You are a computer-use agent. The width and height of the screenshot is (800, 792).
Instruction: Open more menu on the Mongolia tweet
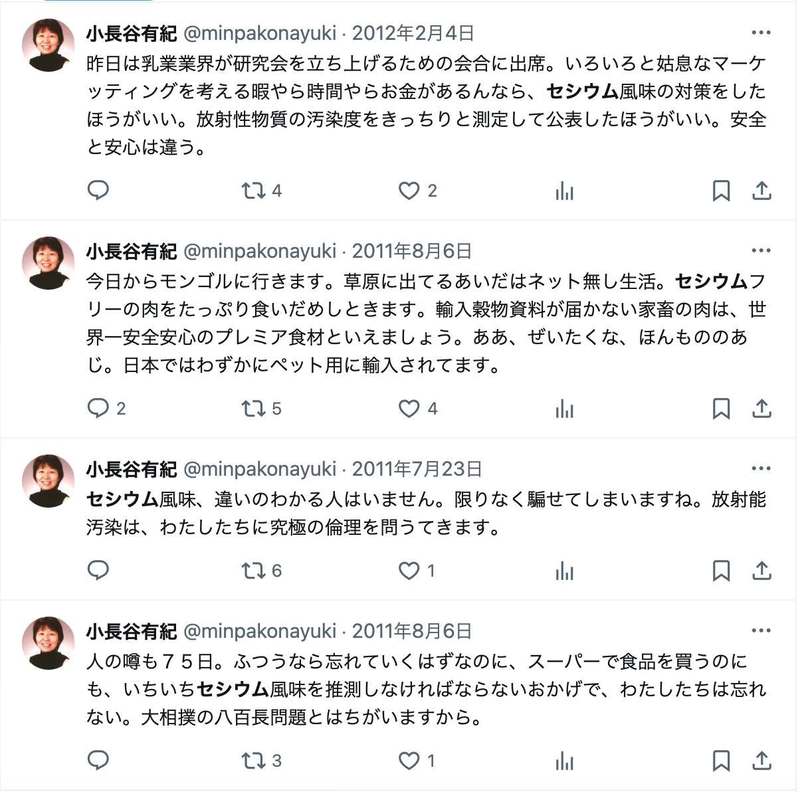click(761, 251)
